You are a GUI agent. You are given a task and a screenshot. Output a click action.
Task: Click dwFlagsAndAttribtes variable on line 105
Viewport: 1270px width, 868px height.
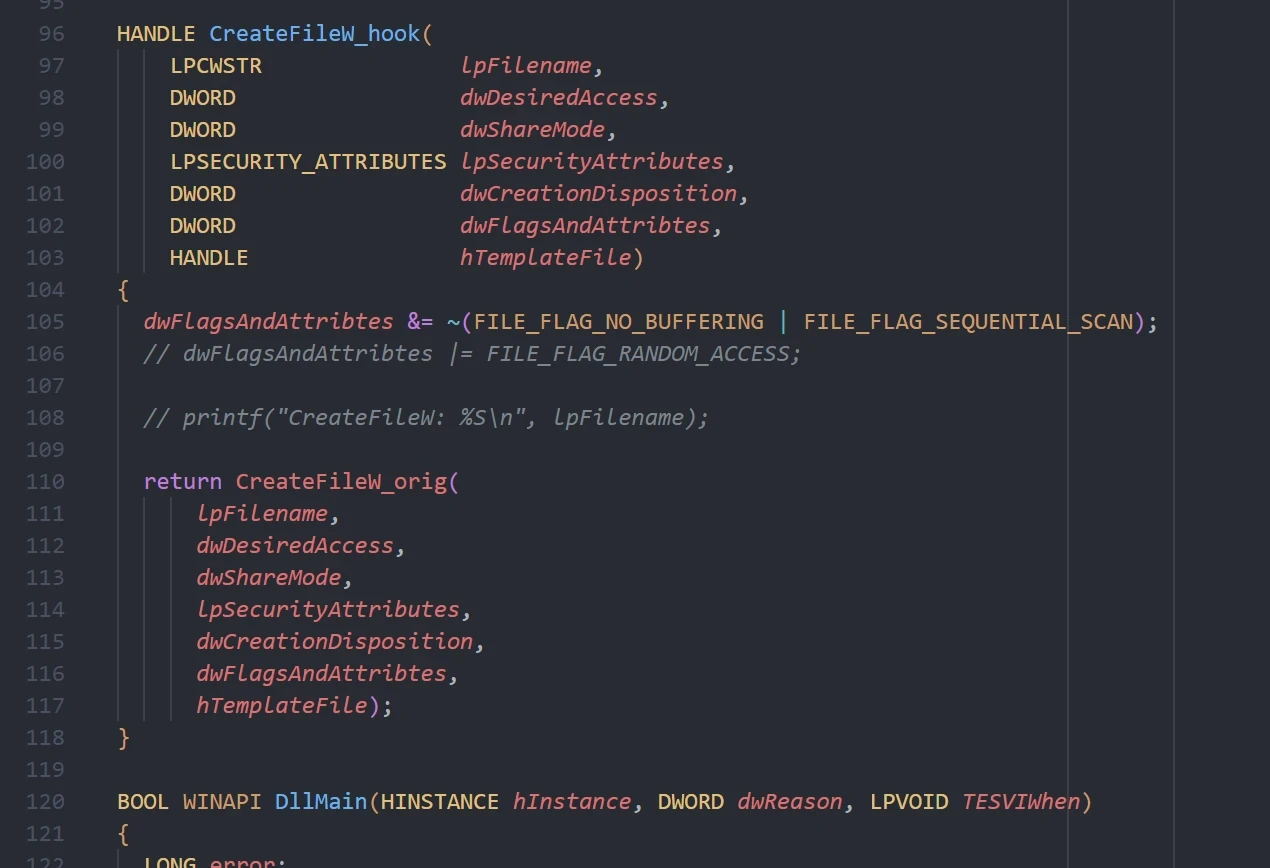269,322
